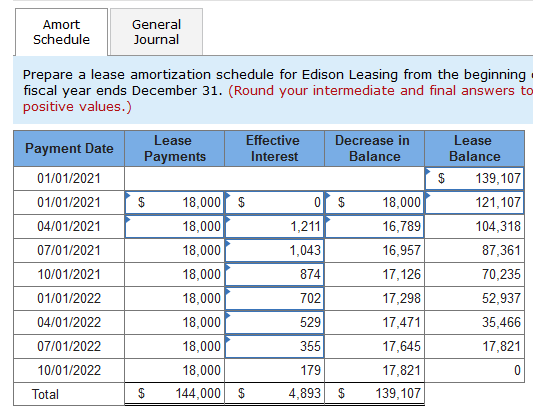Select decrease in balance value 17,298
The image size is (533, 412).
(375, 298)
